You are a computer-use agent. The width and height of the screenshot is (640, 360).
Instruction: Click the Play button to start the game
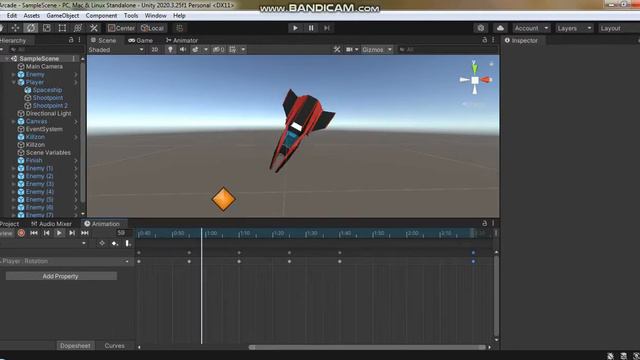[295, 28]
